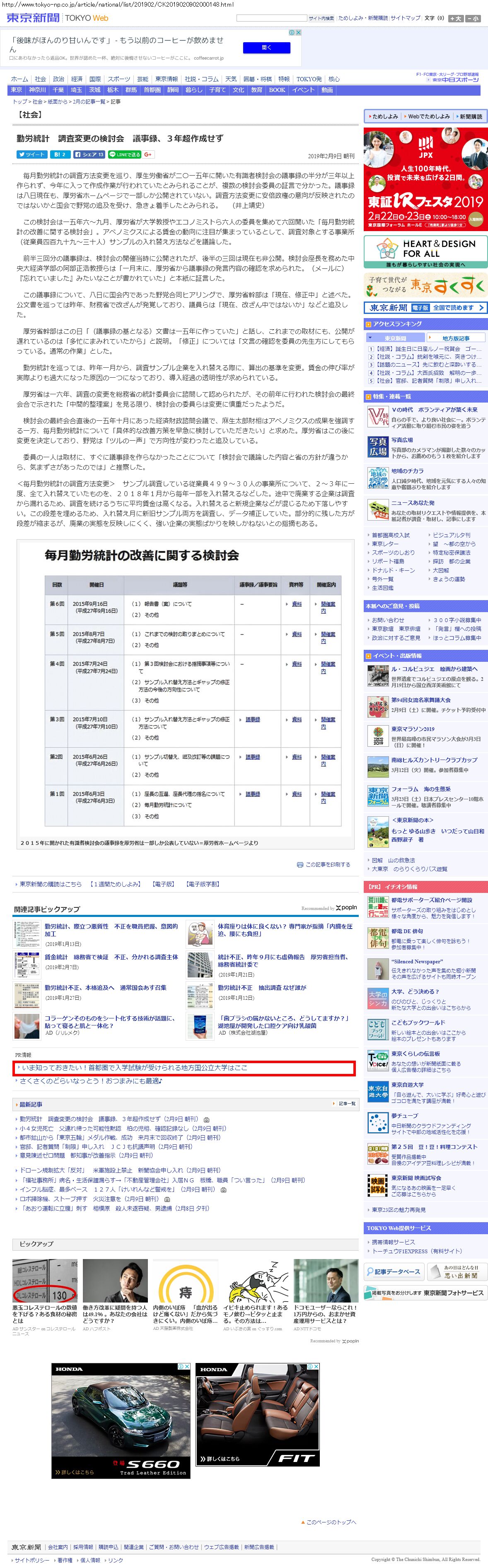Viewport: 488px width, 1568px height.
Task: Decrease text size with 小 button
Action: coord(474,18)
